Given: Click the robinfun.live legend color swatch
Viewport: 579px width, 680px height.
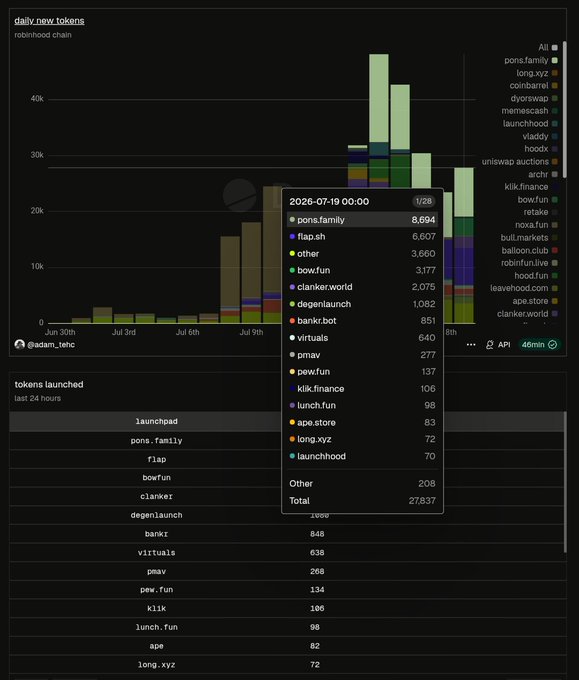Looking at the screenshot, I should (x=555, y=263).
